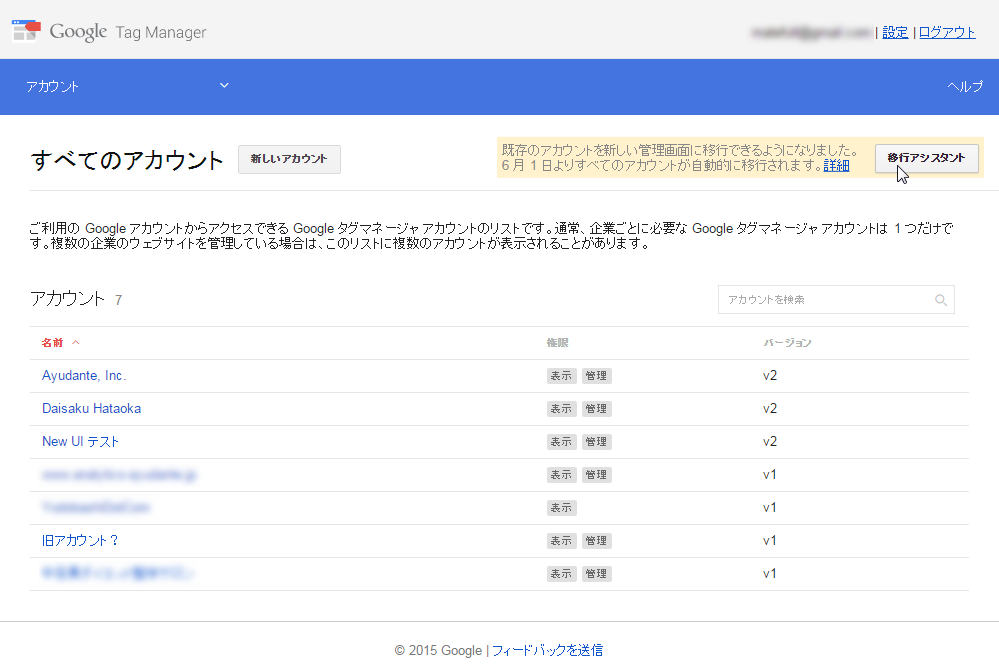
Task: Expand the account selector chevron
Action: pos(224,87)
